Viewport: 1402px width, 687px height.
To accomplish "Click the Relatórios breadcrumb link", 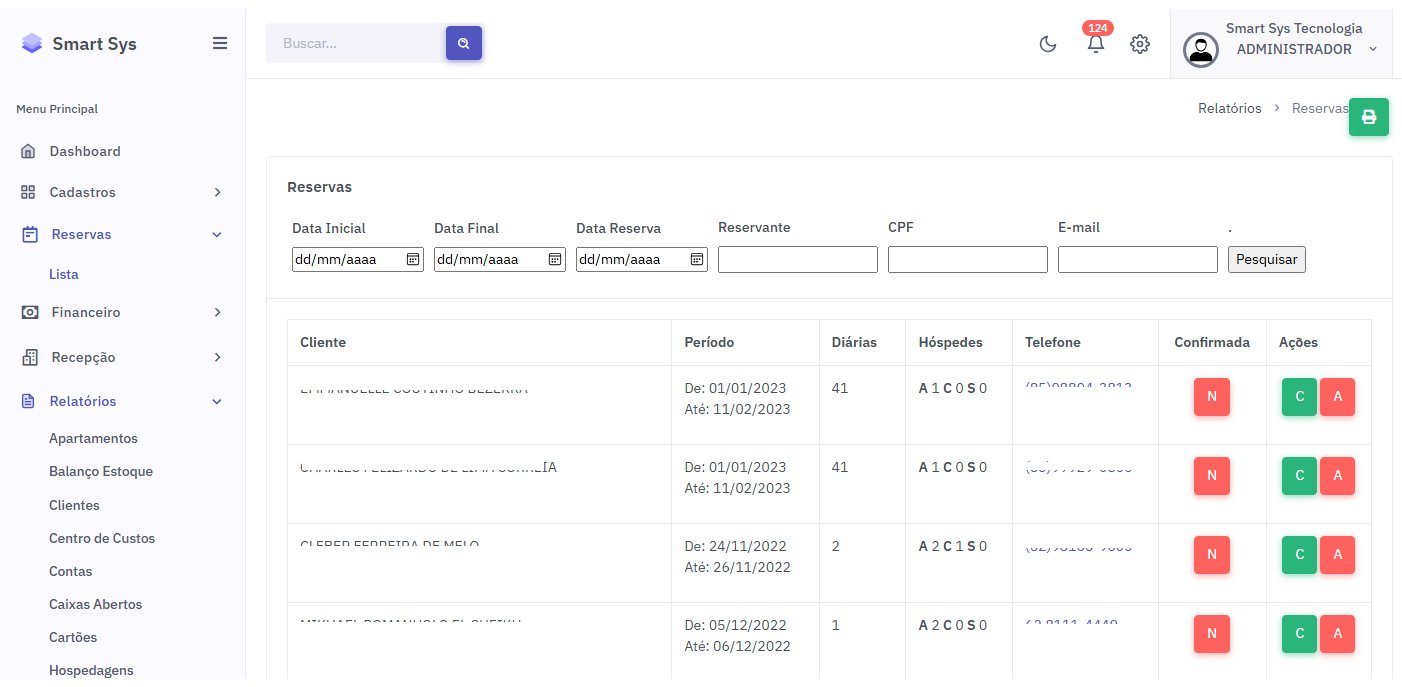I will (1229, 108).
